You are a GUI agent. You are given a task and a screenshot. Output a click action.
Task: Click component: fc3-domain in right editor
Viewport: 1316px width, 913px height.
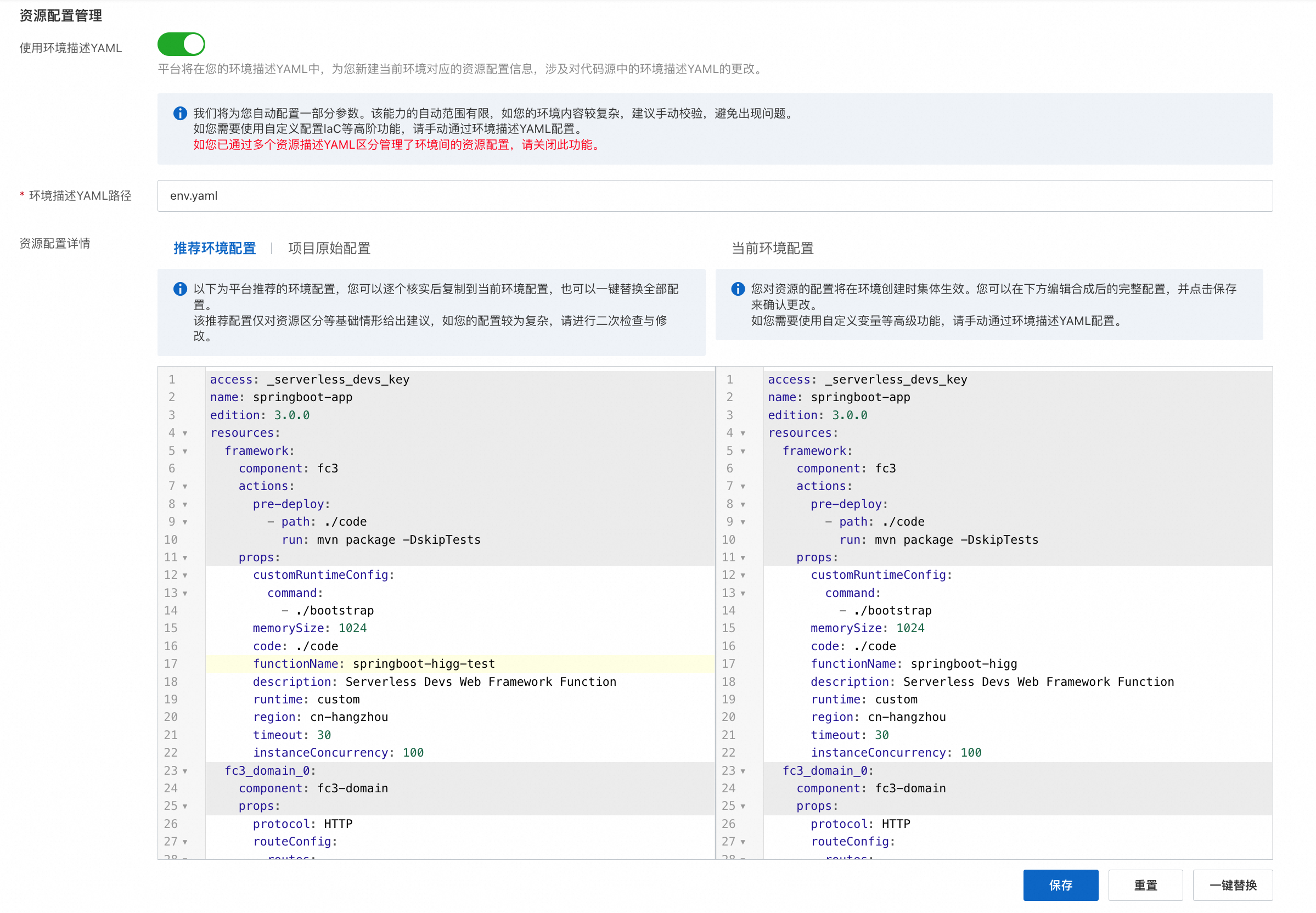(871, 788)
